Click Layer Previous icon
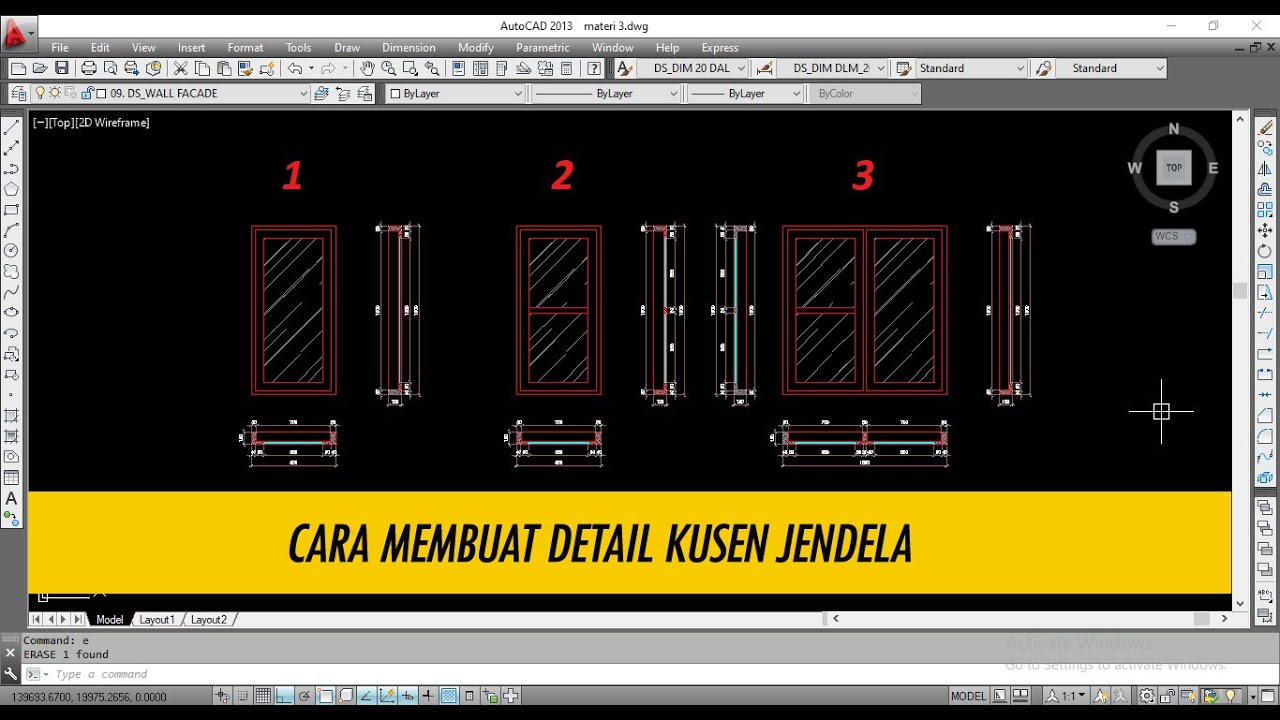1280x720 pixels. click(343, 93)
